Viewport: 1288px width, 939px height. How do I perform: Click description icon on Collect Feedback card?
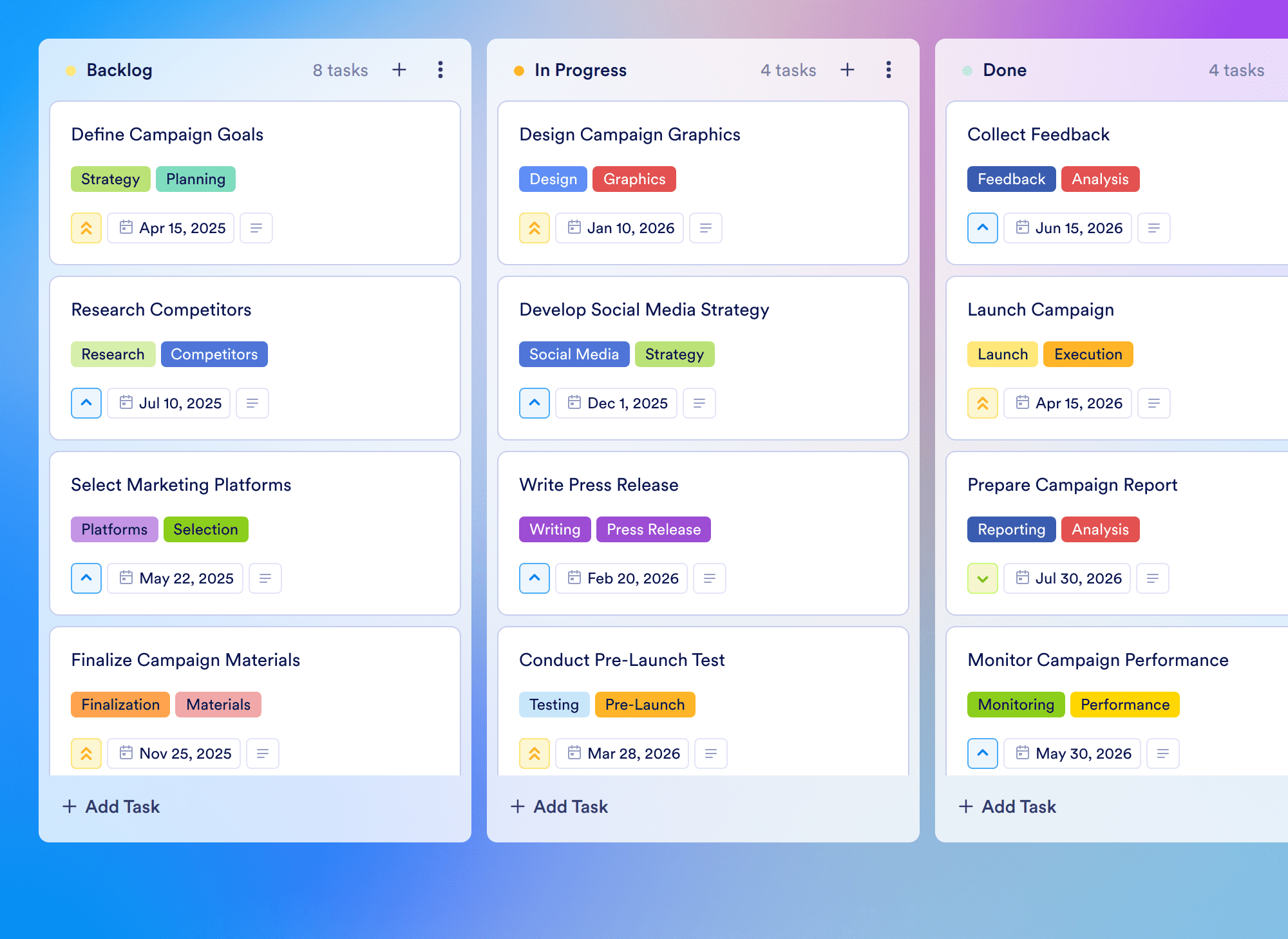click(x=1154, y=228)
